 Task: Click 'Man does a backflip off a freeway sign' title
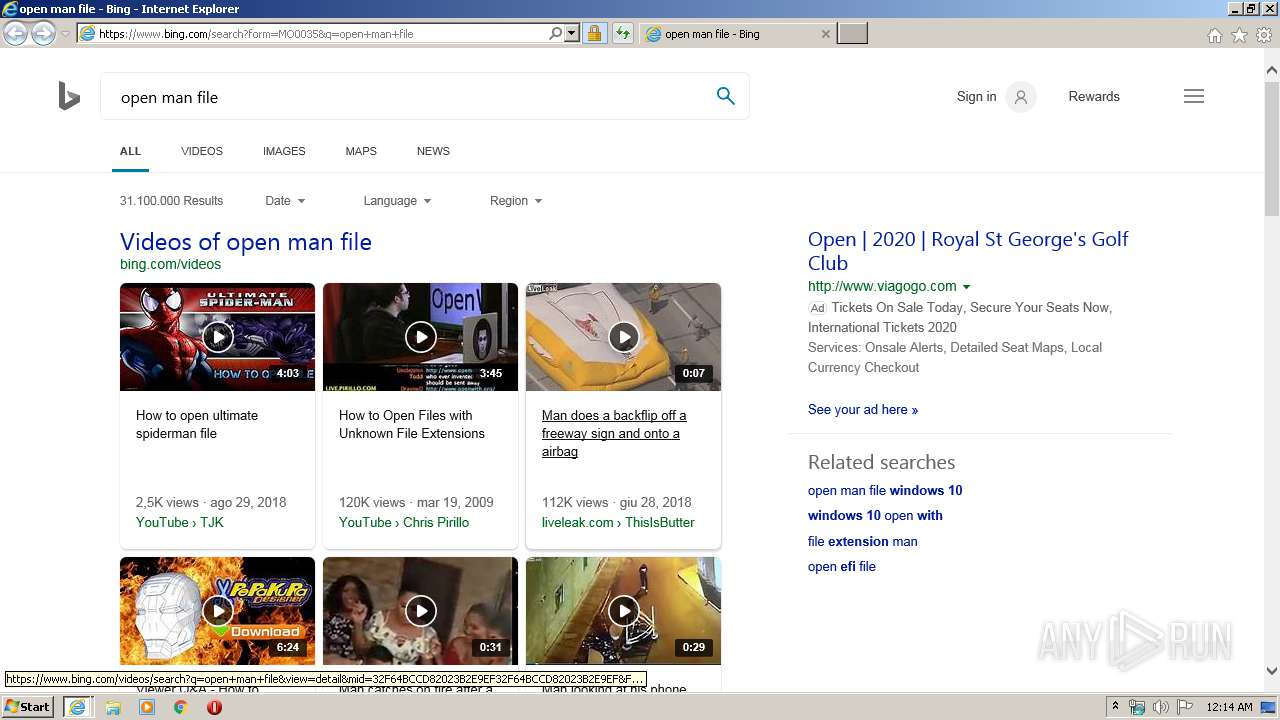pos(614,433)
